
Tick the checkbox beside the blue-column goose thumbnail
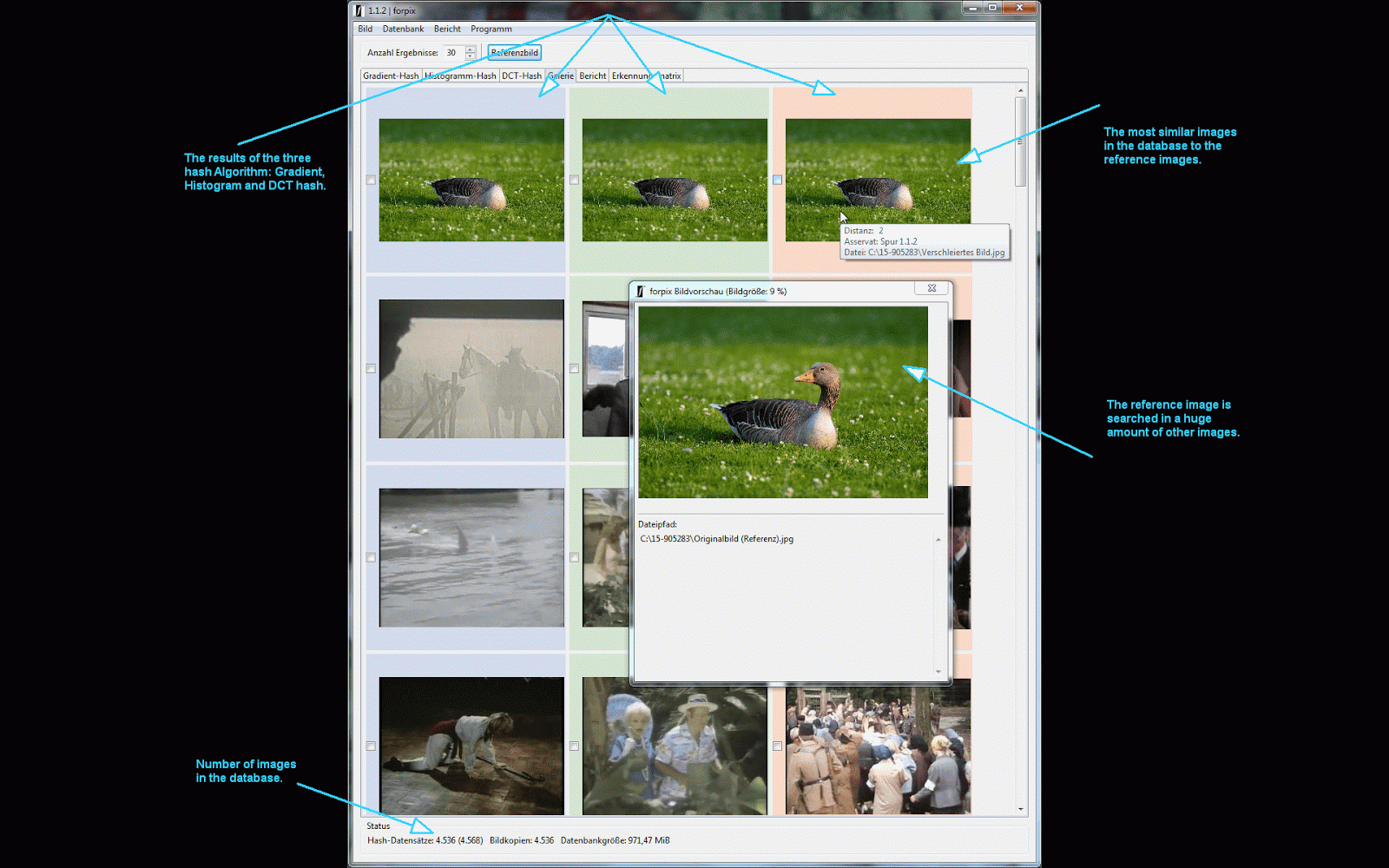(371, 180)
